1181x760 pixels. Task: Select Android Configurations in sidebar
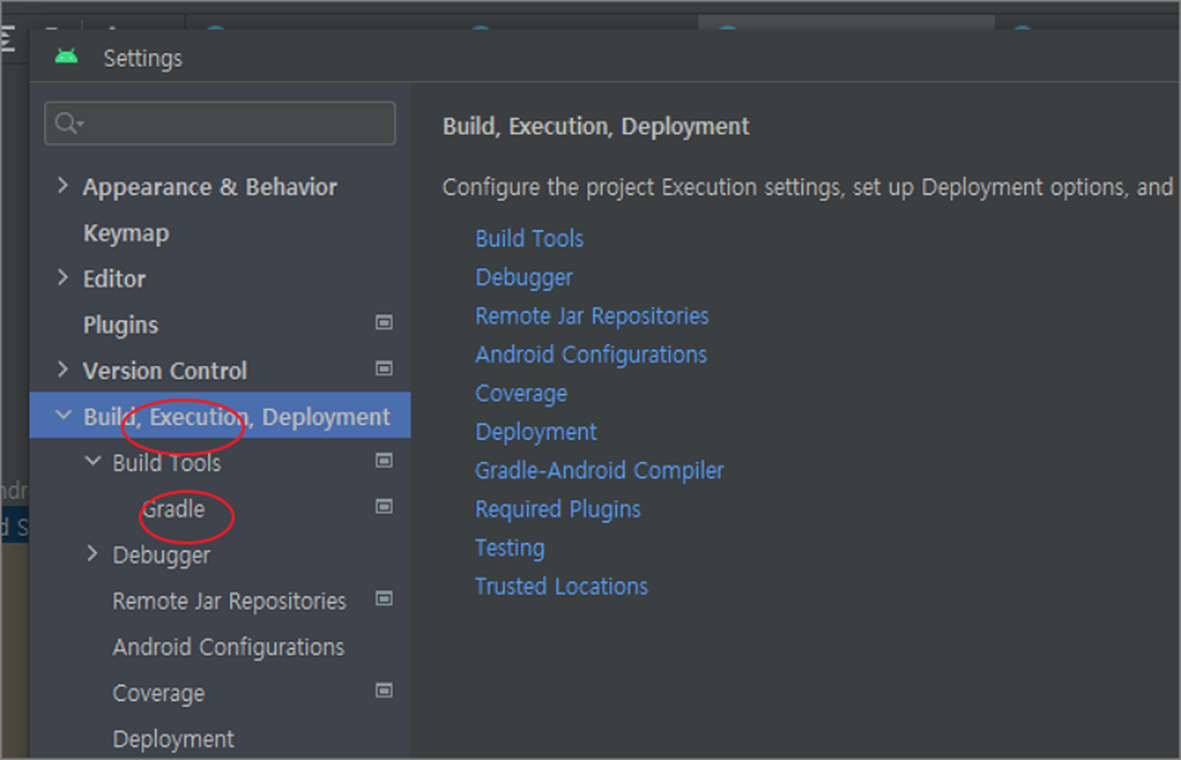(228, 647)
